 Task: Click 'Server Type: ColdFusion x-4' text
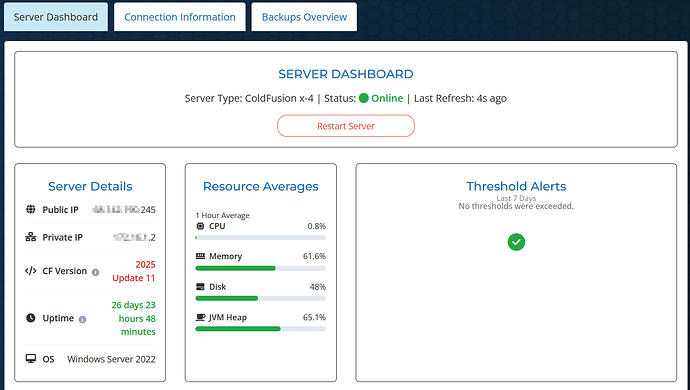[x=249, y=98]
